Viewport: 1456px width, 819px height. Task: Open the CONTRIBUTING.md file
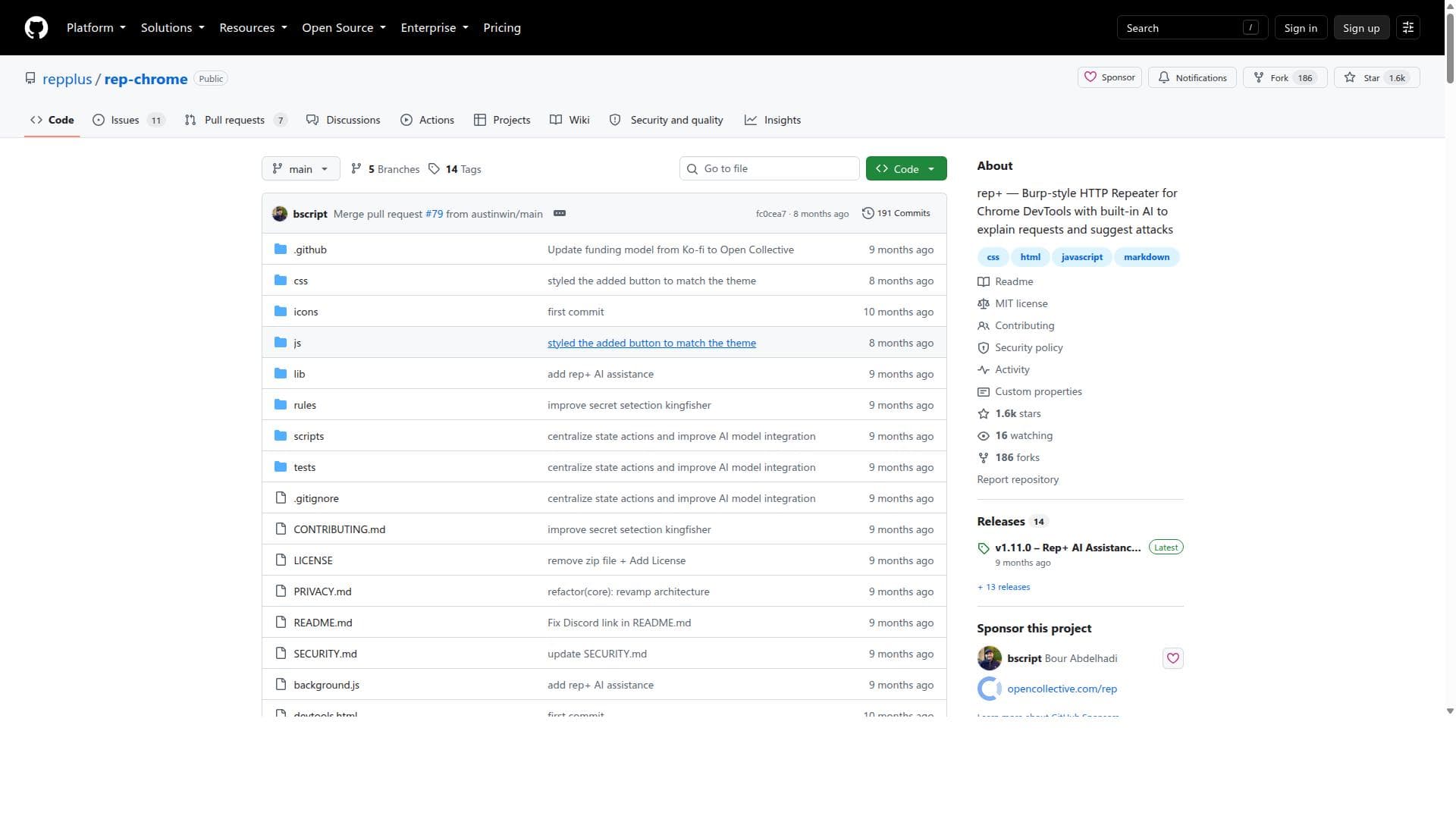339,529
